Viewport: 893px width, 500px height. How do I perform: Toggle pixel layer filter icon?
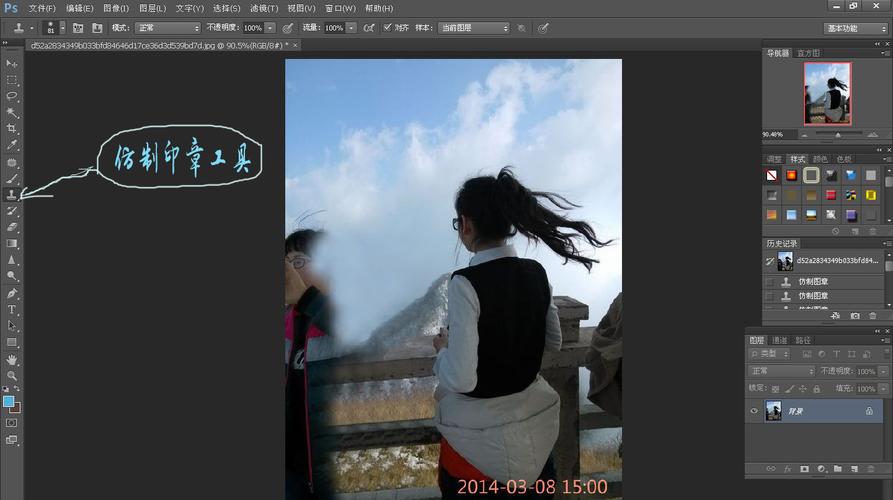click(806, 354)
